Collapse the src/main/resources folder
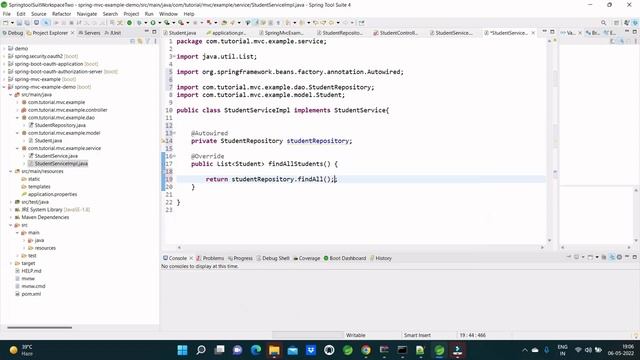Screen dimensions: 640x360 click(x=11, y=171)
